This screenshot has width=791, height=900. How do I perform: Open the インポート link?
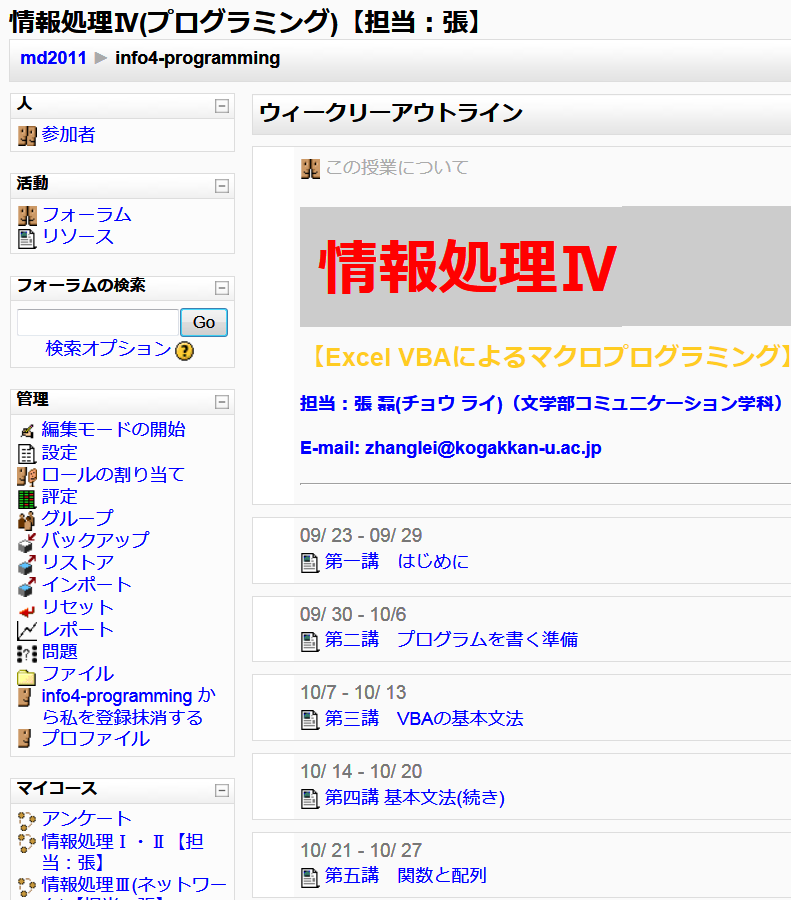coord(87,584)
